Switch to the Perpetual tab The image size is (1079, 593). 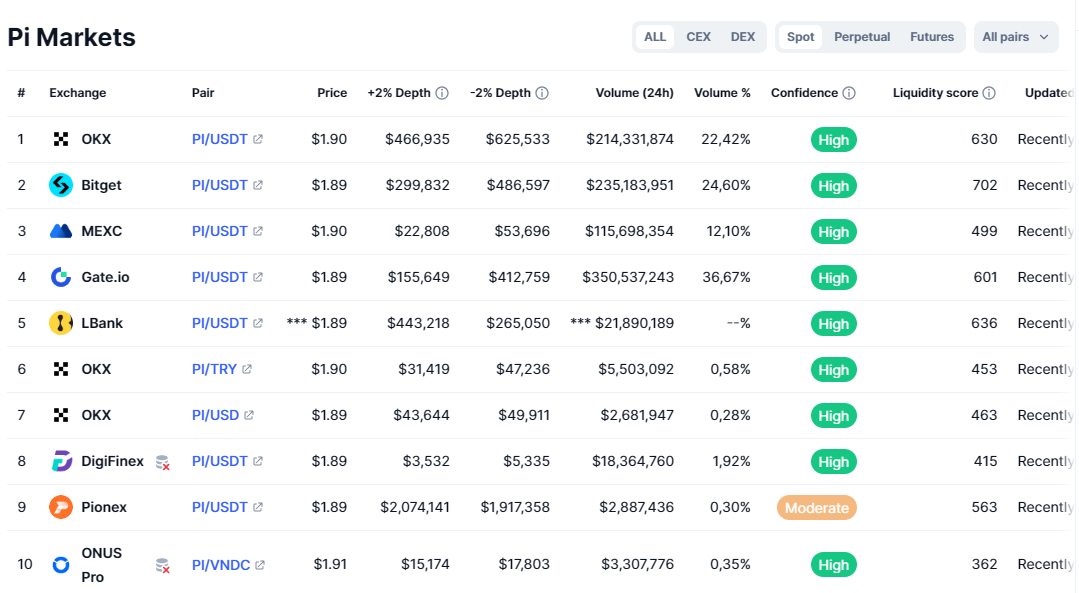(x=862, y=37)
